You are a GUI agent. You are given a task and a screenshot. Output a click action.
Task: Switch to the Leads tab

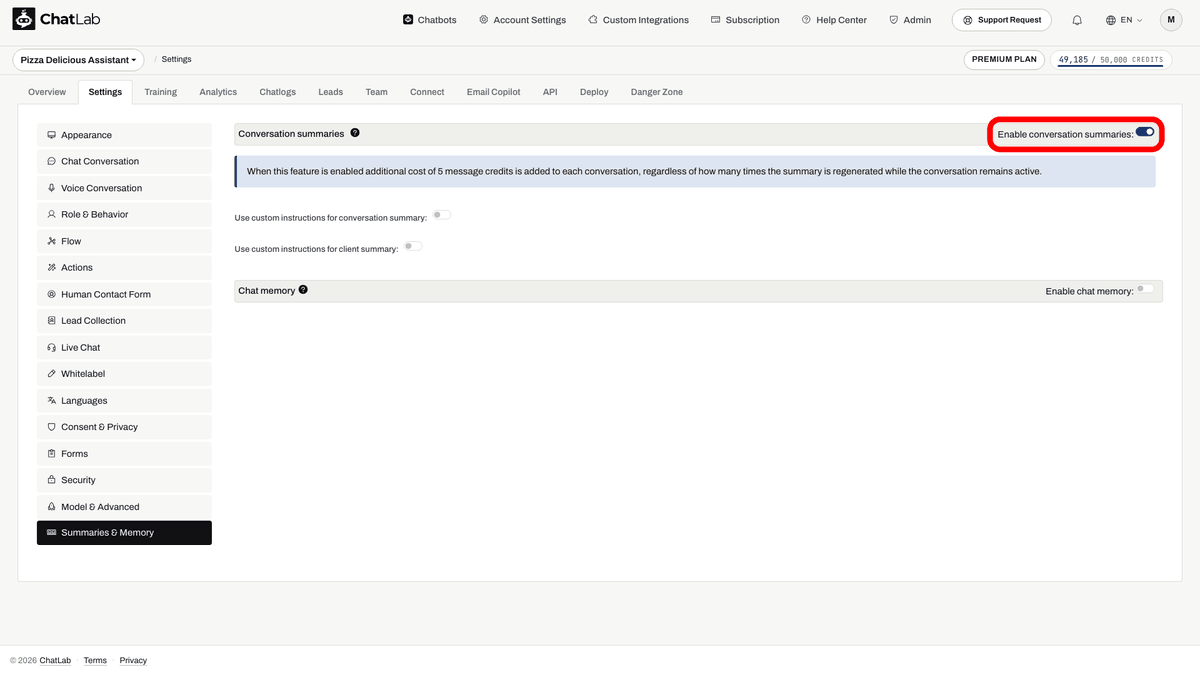coord(331,92)
